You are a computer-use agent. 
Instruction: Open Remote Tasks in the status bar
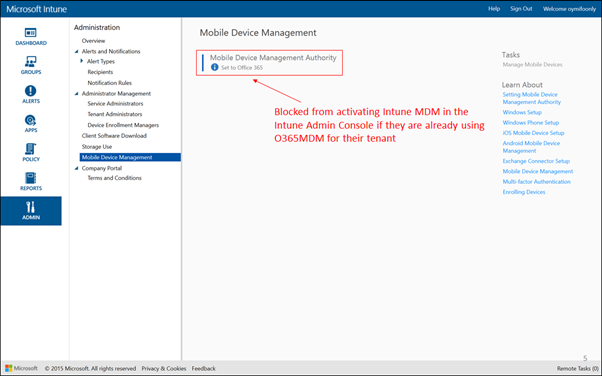tap(577, 368)
